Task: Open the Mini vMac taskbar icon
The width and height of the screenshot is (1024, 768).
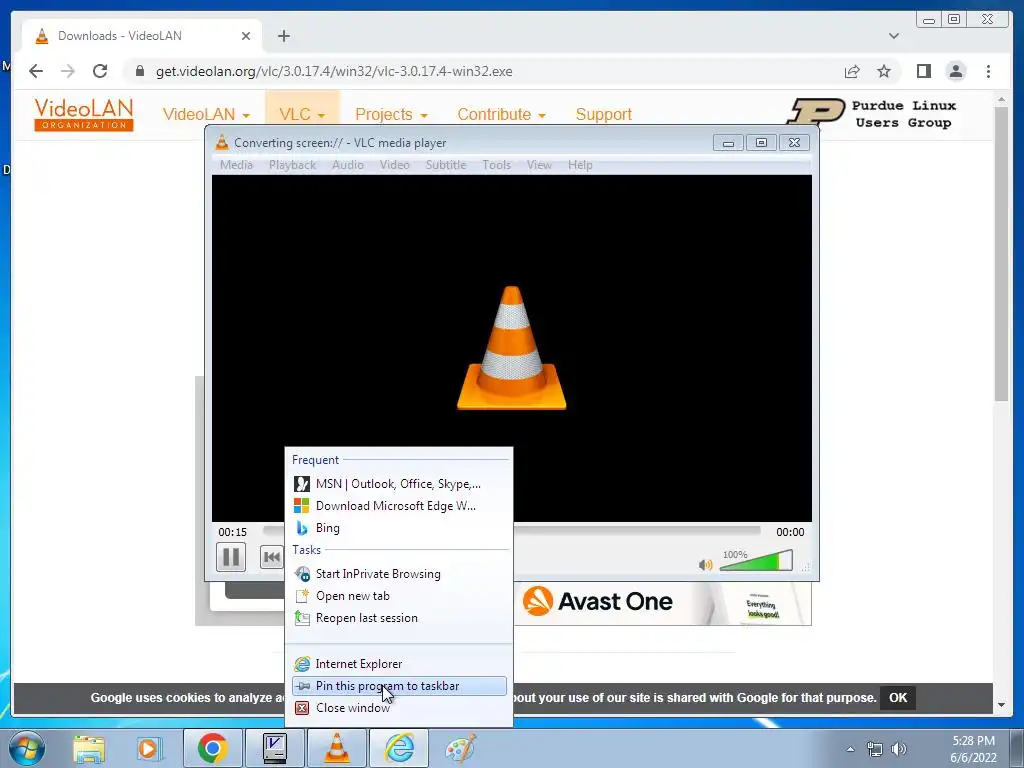Action: 274,748
